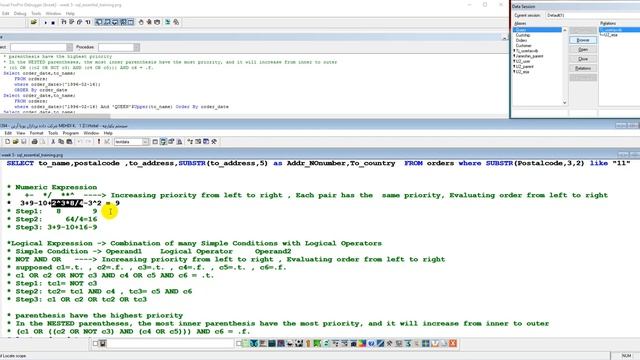
Task: Open View menu in main window
Action: click(x=20, y=133)
